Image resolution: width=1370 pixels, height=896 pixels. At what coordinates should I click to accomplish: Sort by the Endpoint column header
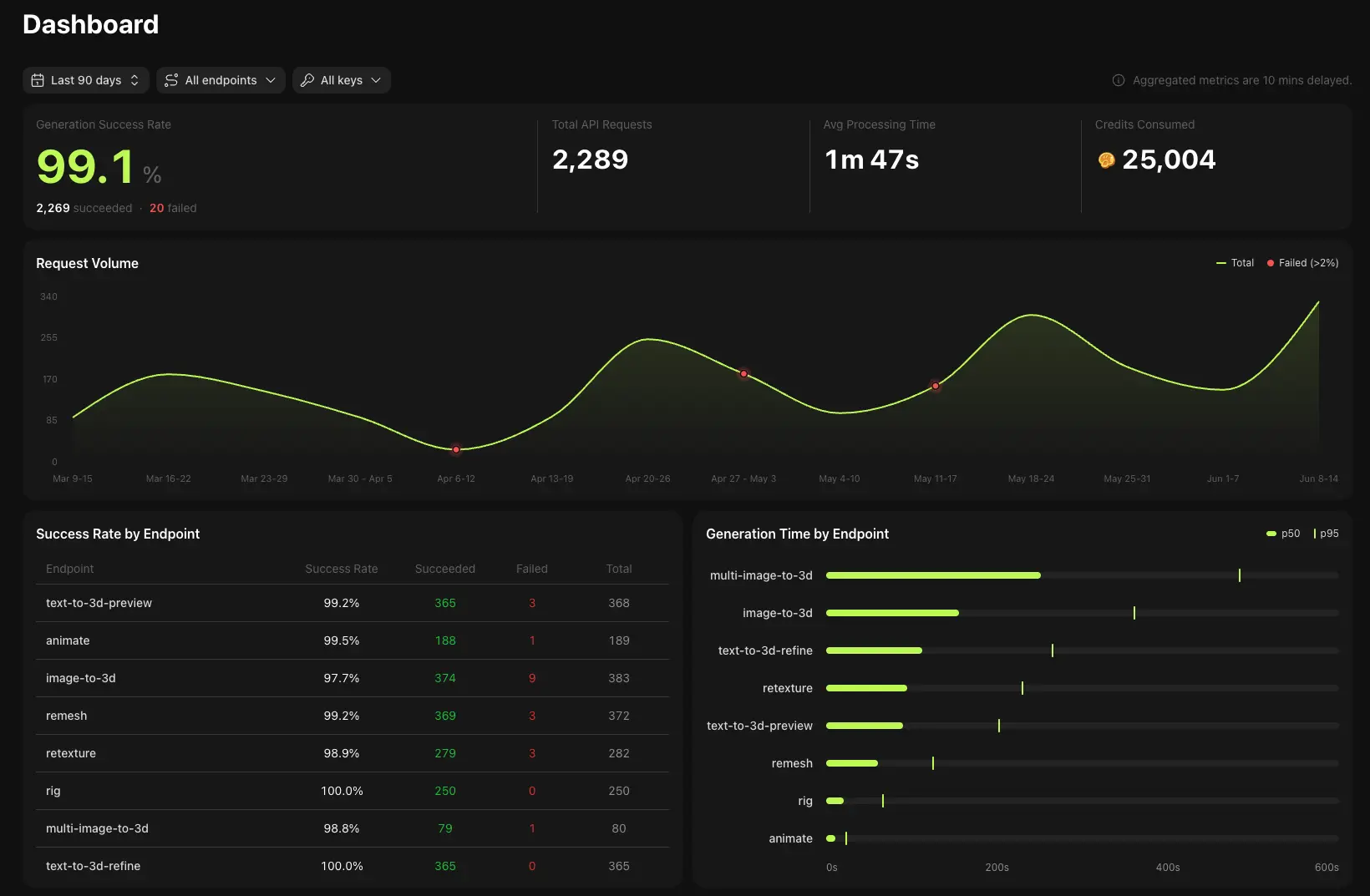70,569
